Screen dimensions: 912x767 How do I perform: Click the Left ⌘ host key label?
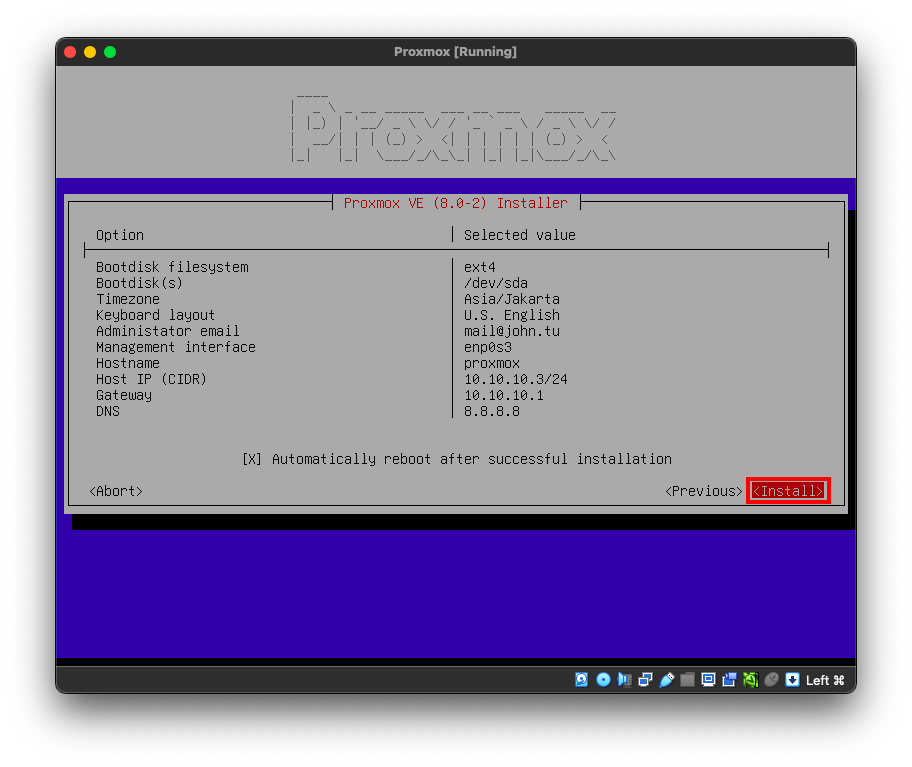(x=825, y=680)
